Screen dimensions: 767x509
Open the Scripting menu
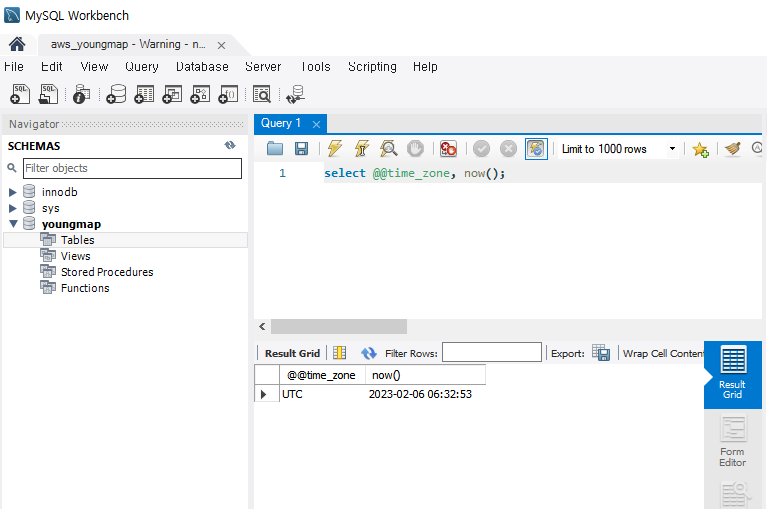tap(372, 66)
